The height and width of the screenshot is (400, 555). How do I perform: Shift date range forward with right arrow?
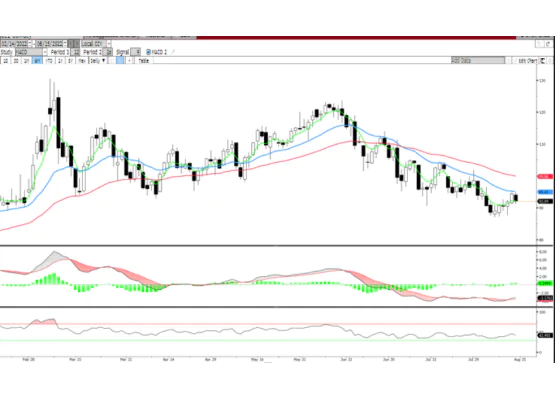tap(77, 44)
